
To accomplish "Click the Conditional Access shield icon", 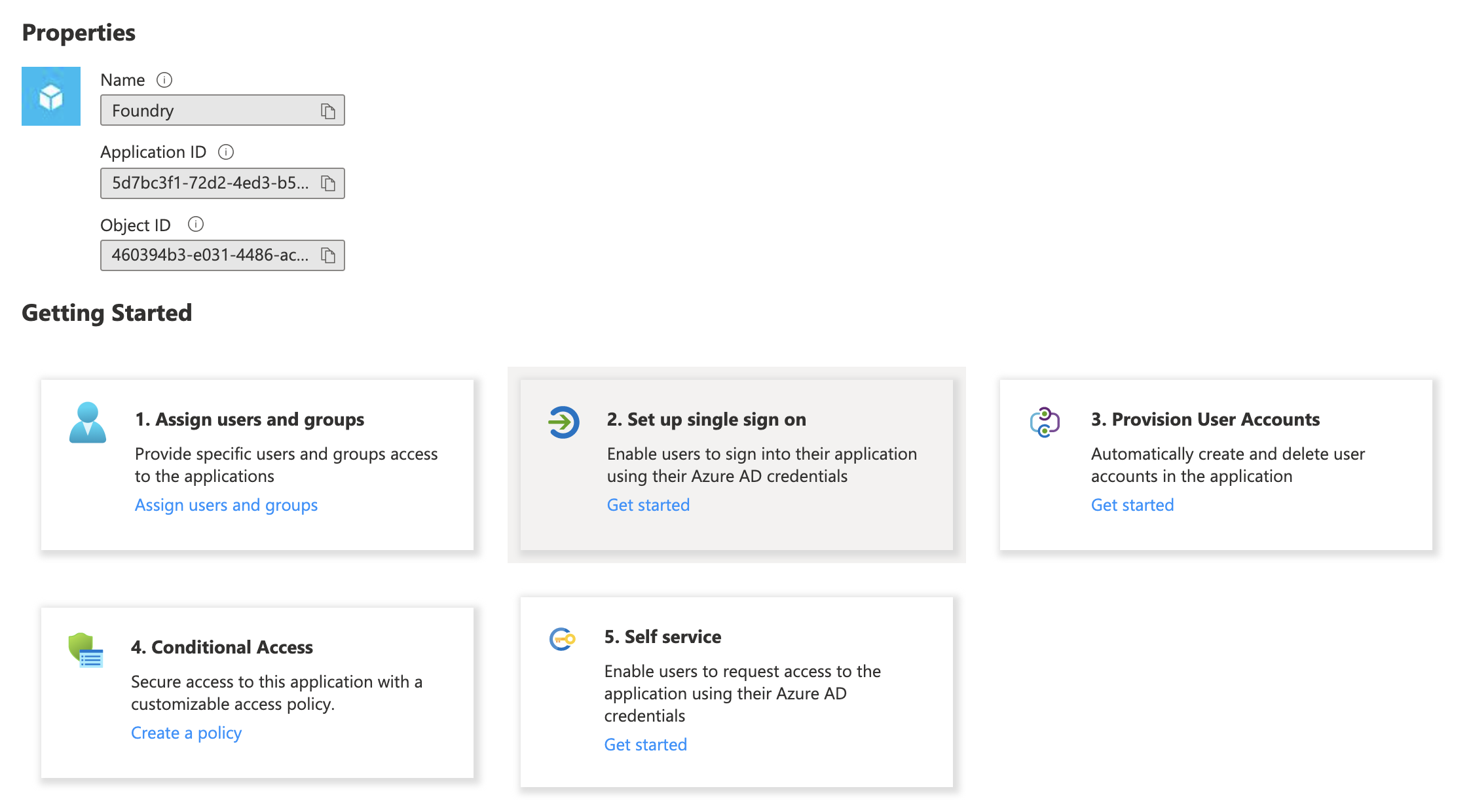I will (86, 650).
